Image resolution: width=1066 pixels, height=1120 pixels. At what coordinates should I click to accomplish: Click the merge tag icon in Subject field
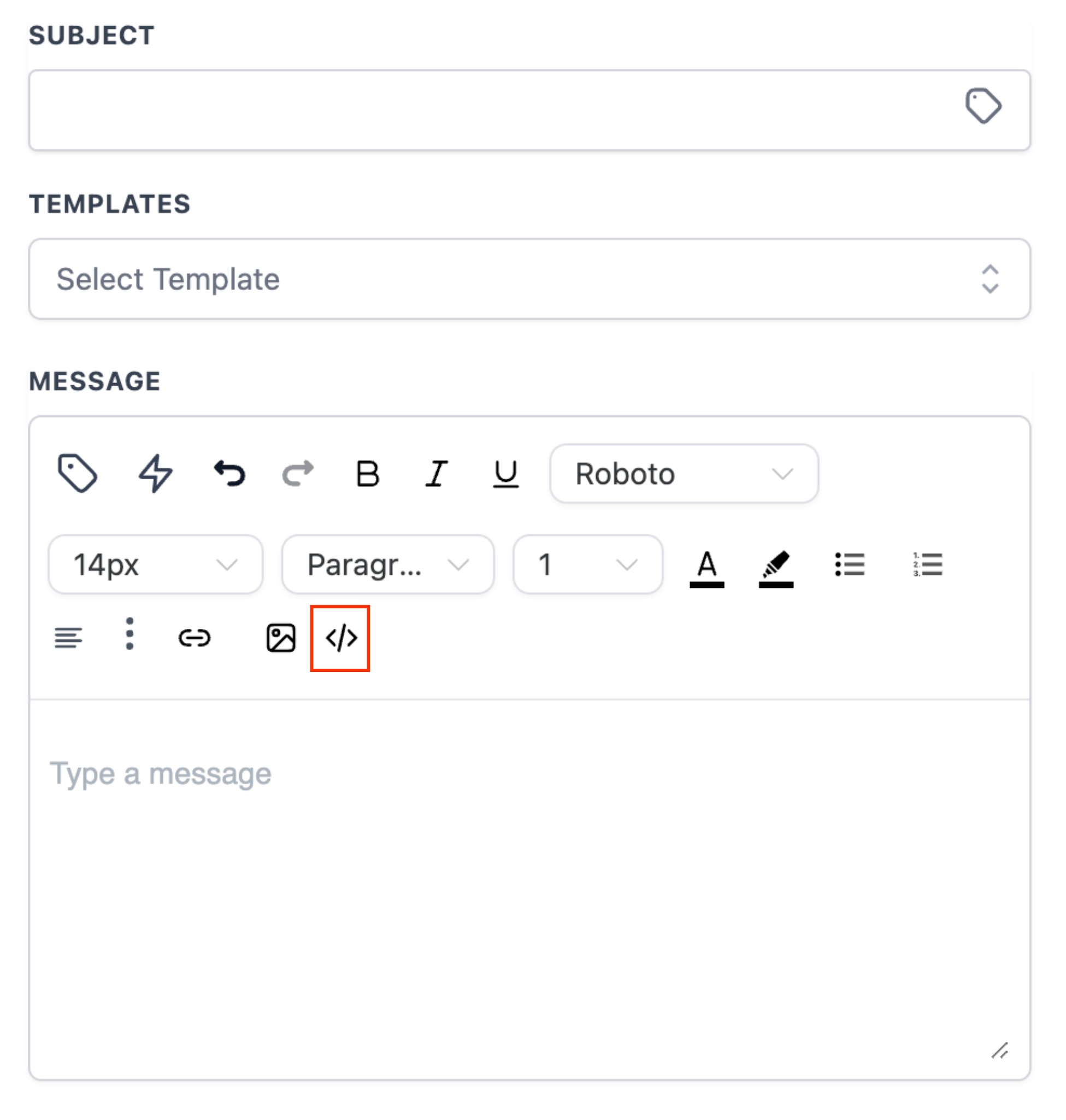[x=982, y=106]
